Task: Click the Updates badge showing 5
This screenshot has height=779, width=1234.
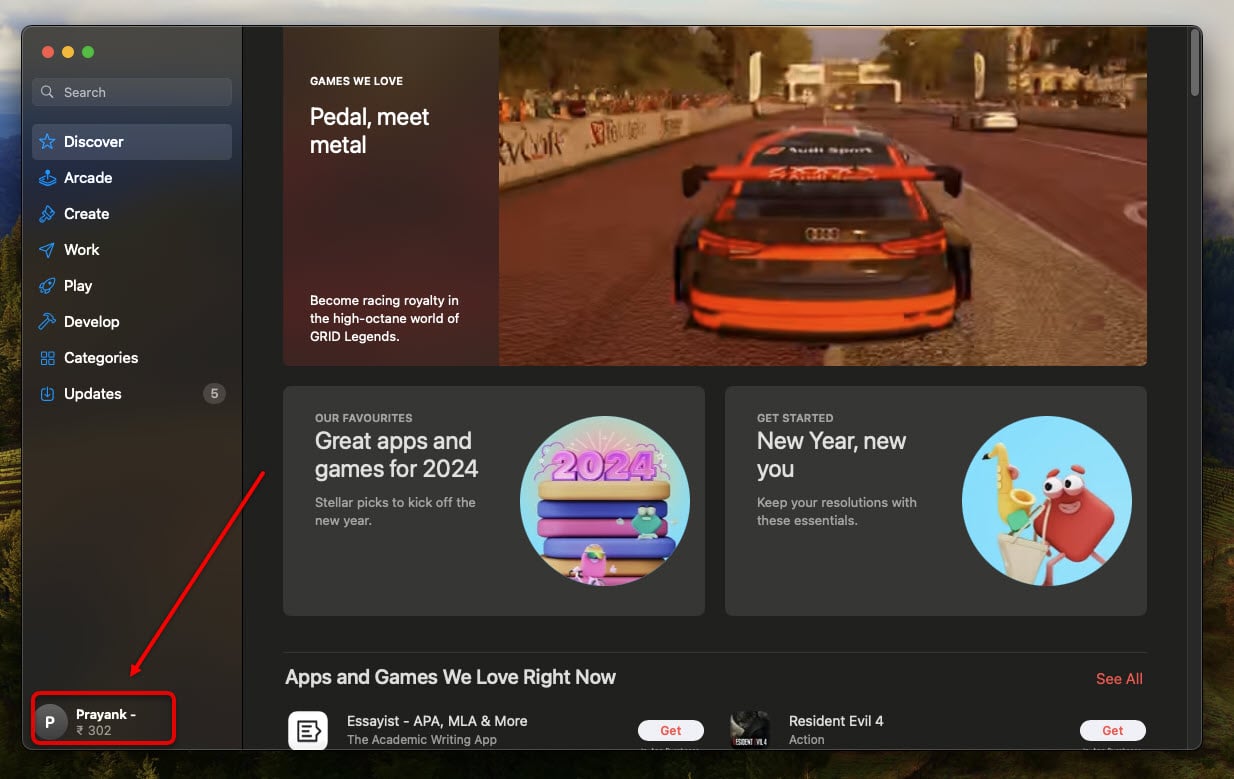Action: pyautogui.click(x=214, y=394)
